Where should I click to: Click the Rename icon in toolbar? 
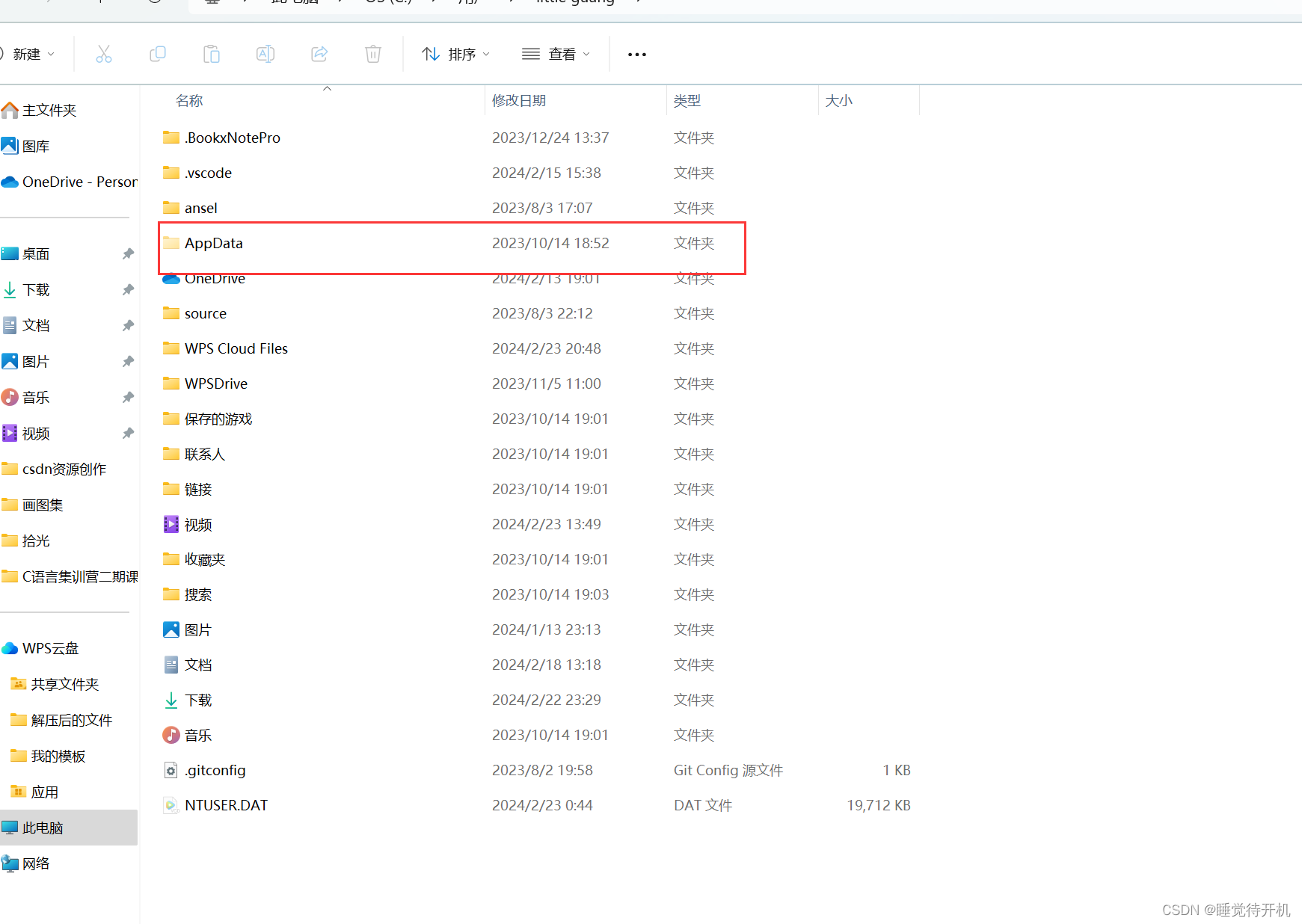click(x=265, y=54)
